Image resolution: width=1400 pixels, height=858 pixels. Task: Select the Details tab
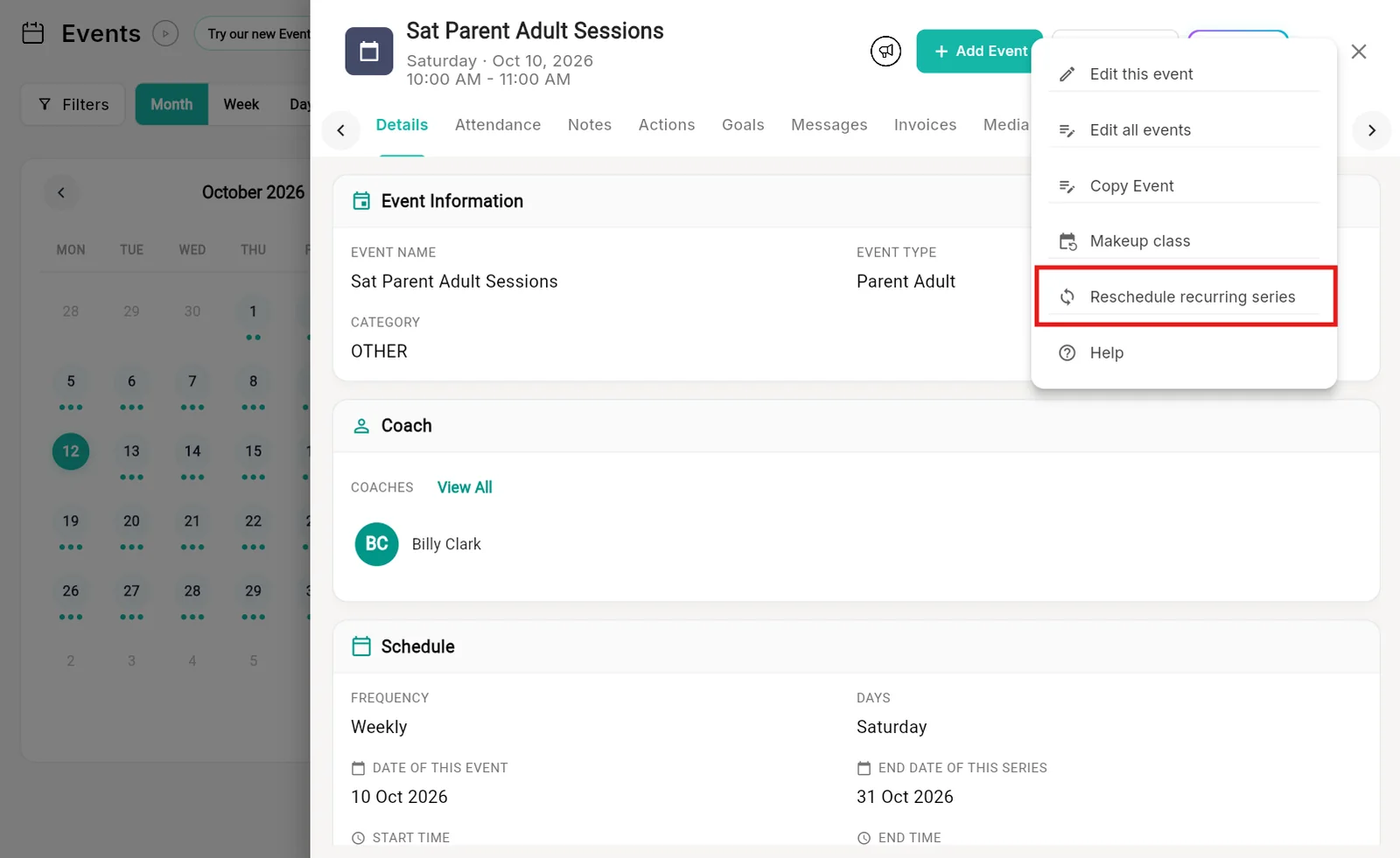402,125
